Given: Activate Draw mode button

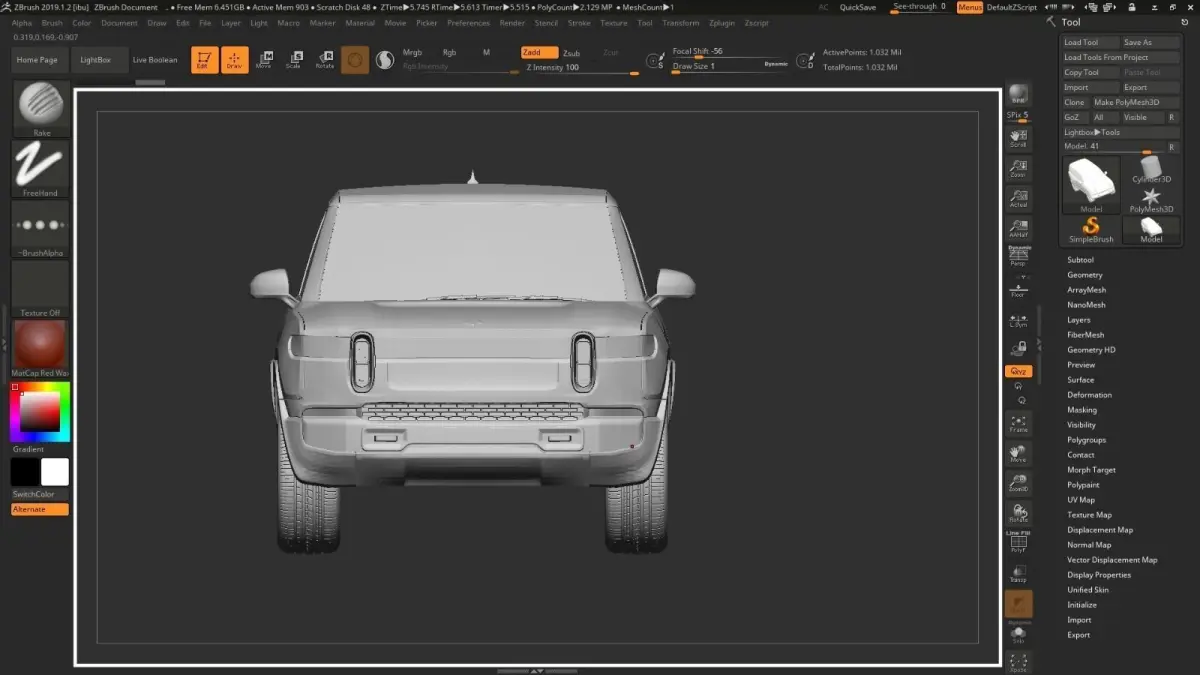Looking at the screenshot, I should click(x=234, y=60).
